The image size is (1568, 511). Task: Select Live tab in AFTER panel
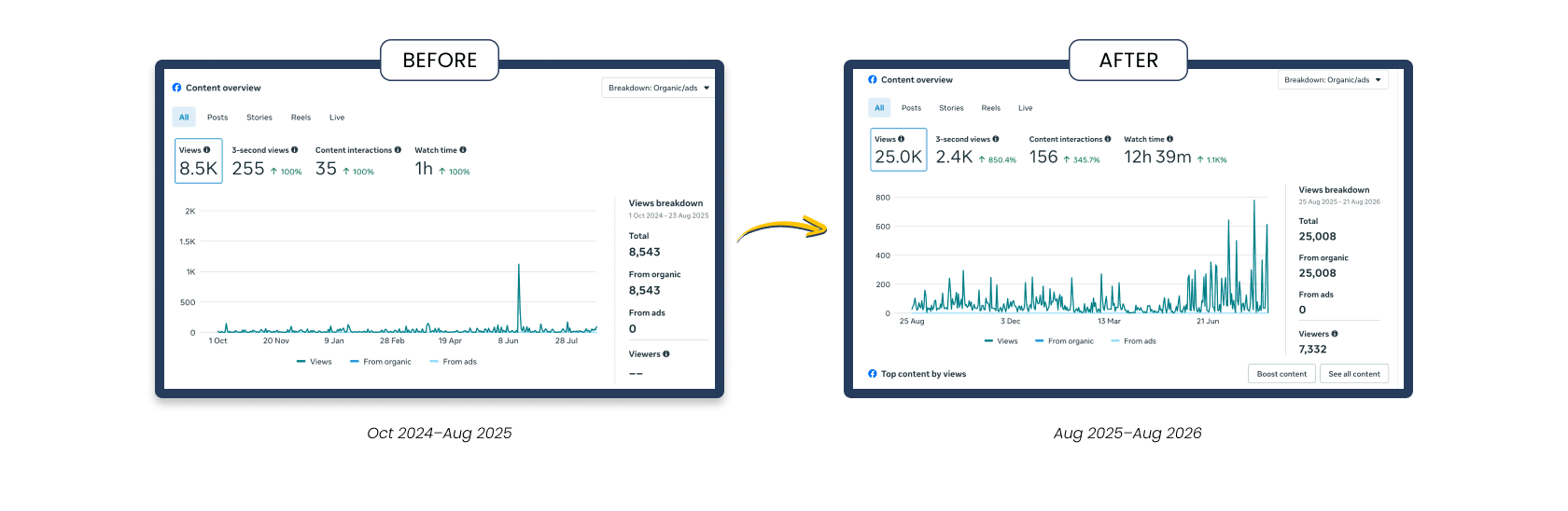1026,108
